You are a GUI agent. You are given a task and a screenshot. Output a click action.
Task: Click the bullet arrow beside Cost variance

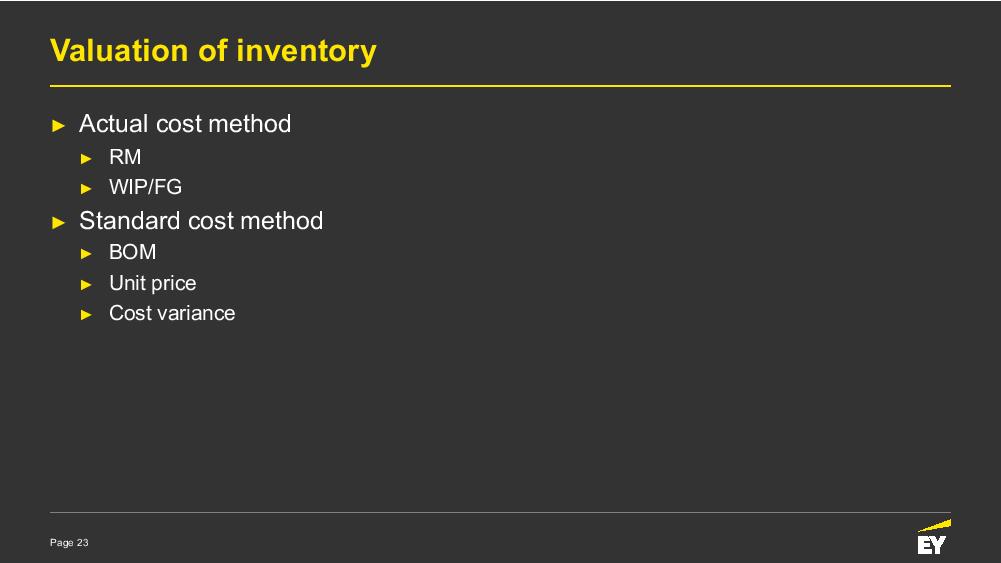pyautogui.click(x=87, y=314)
